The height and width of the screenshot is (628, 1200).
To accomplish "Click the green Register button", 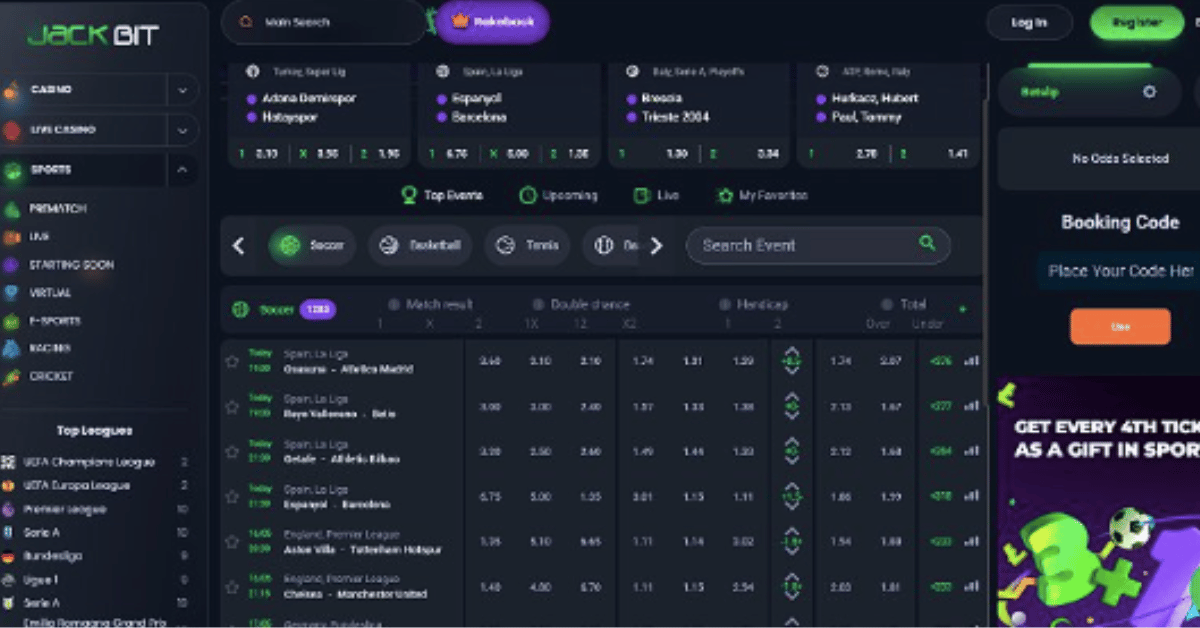I will [1137, 23].
